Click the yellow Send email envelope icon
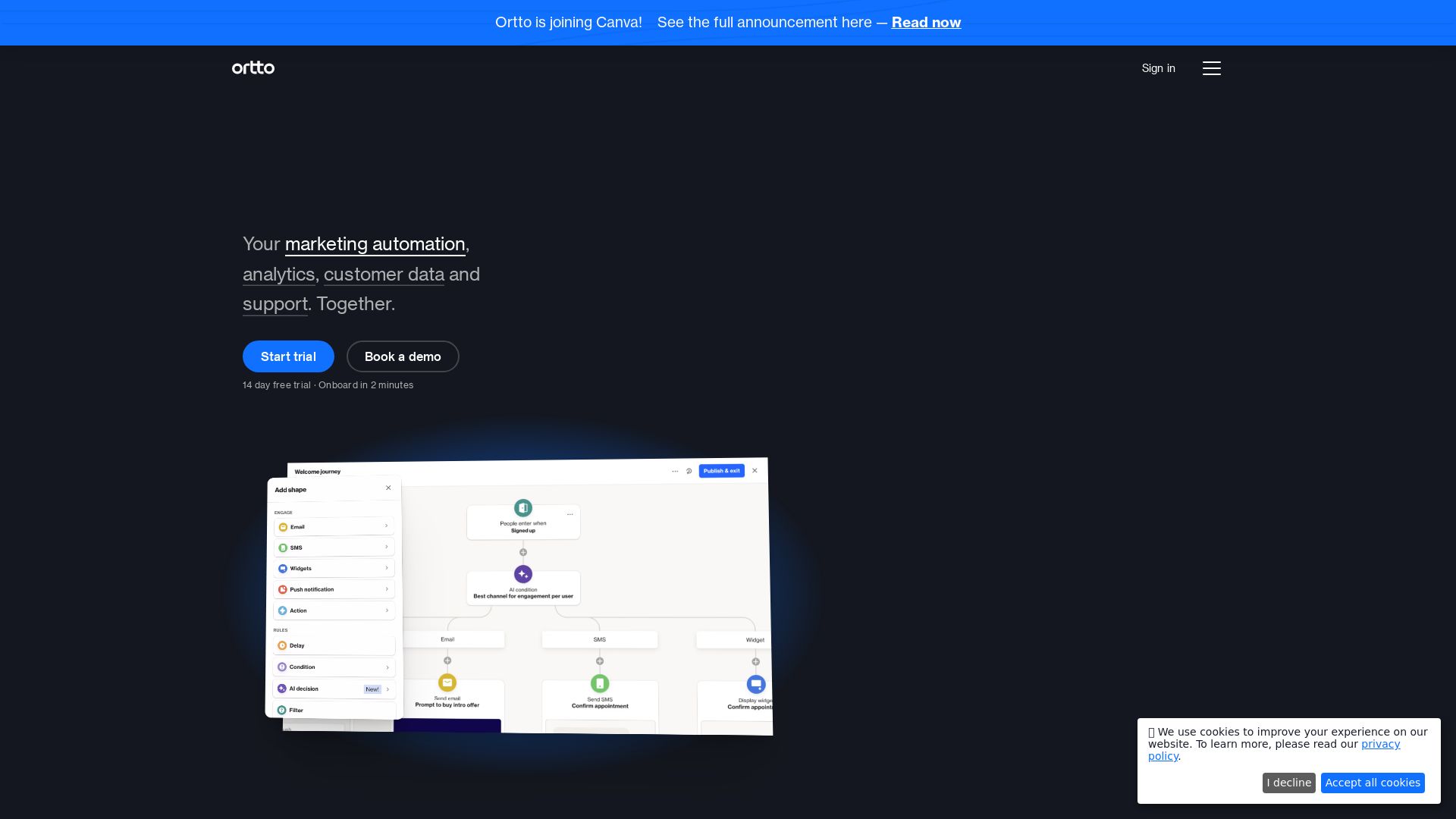Image resolution: width=1456 pixels, height=819 pixels. click(x=447, y=682)
